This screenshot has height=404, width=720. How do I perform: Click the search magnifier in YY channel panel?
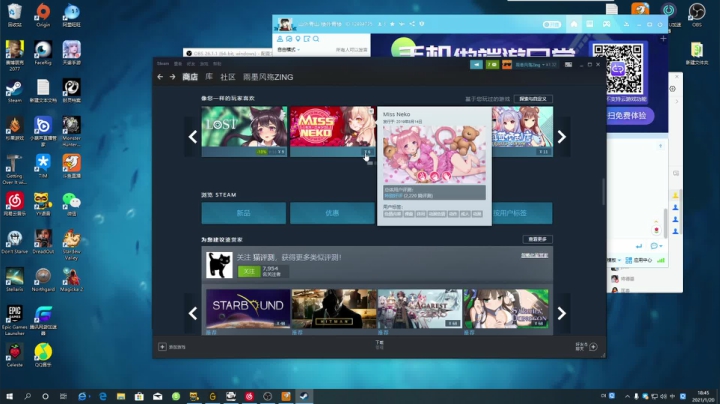coord(316,39)
